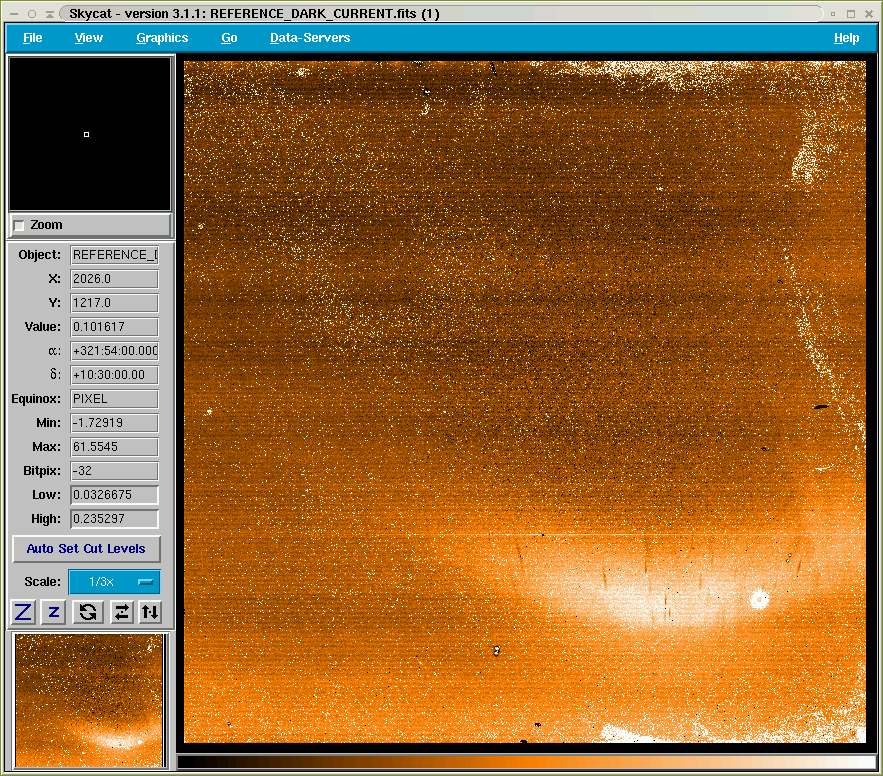
Task: Open the File menu
Action: pos(32,38)
